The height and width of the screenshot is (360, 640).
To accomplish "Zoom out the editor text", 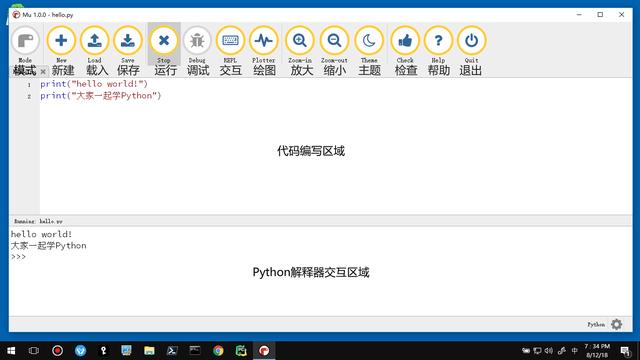I will point(334,41).
